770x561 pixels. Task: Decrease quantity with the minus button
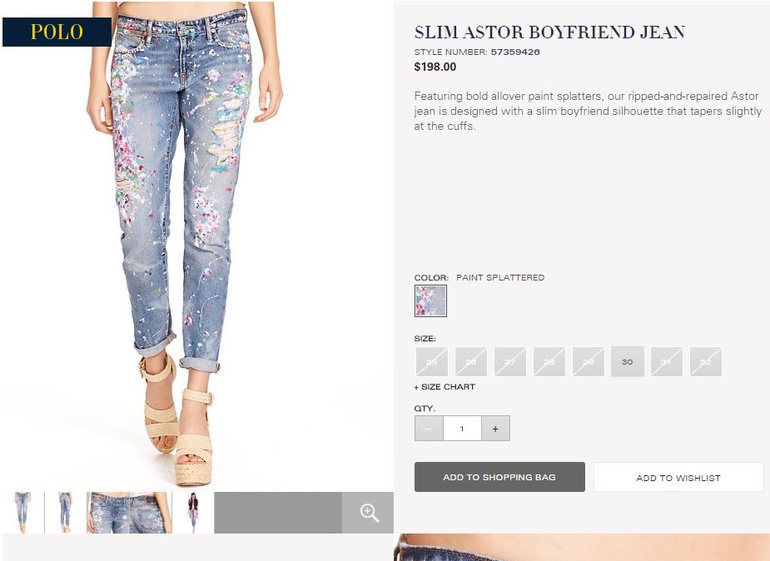(x=429, y=428)
